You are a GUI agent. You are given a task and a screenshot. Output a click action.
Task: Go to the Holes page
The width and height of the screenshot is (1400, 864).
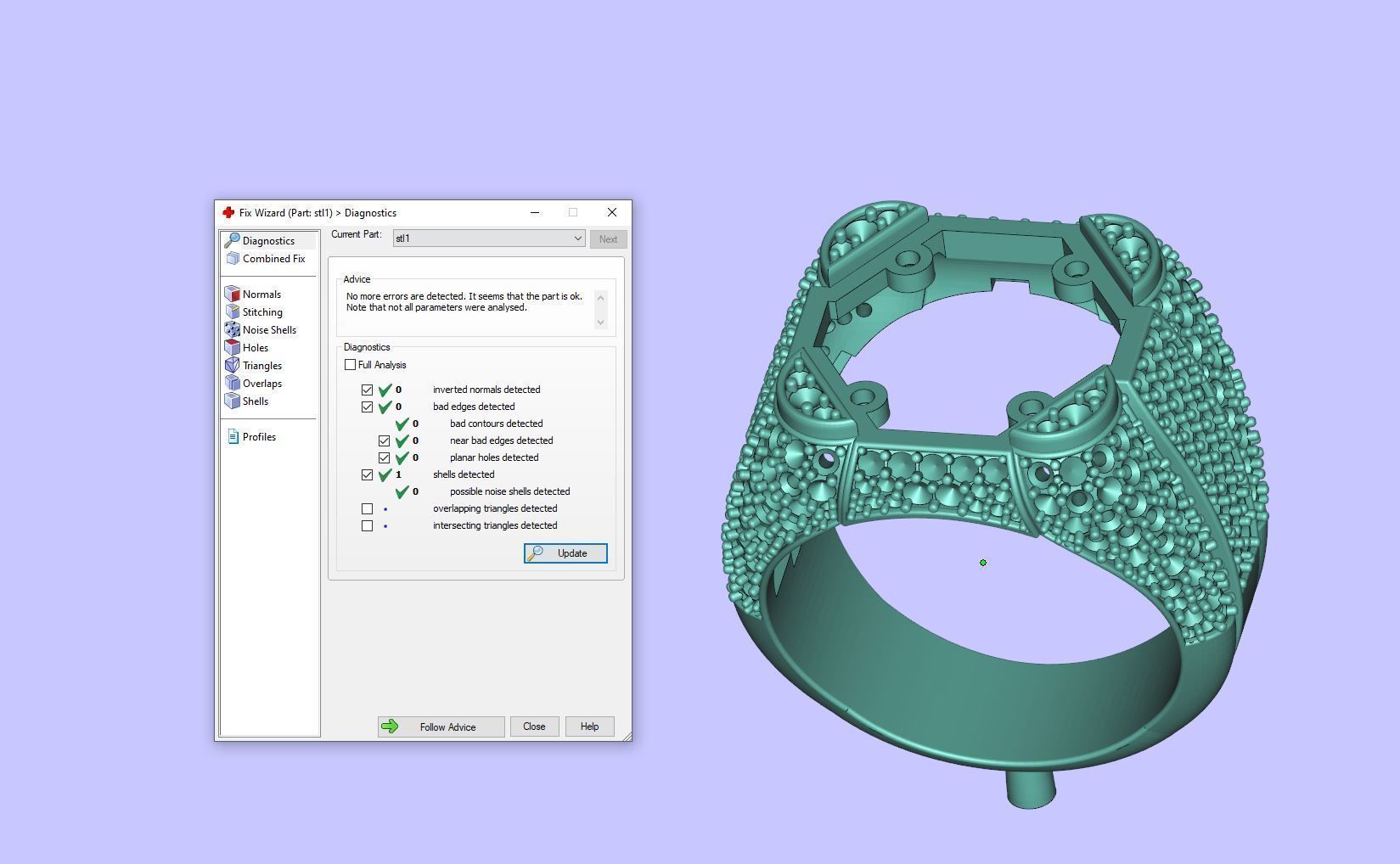click(256, 348)
